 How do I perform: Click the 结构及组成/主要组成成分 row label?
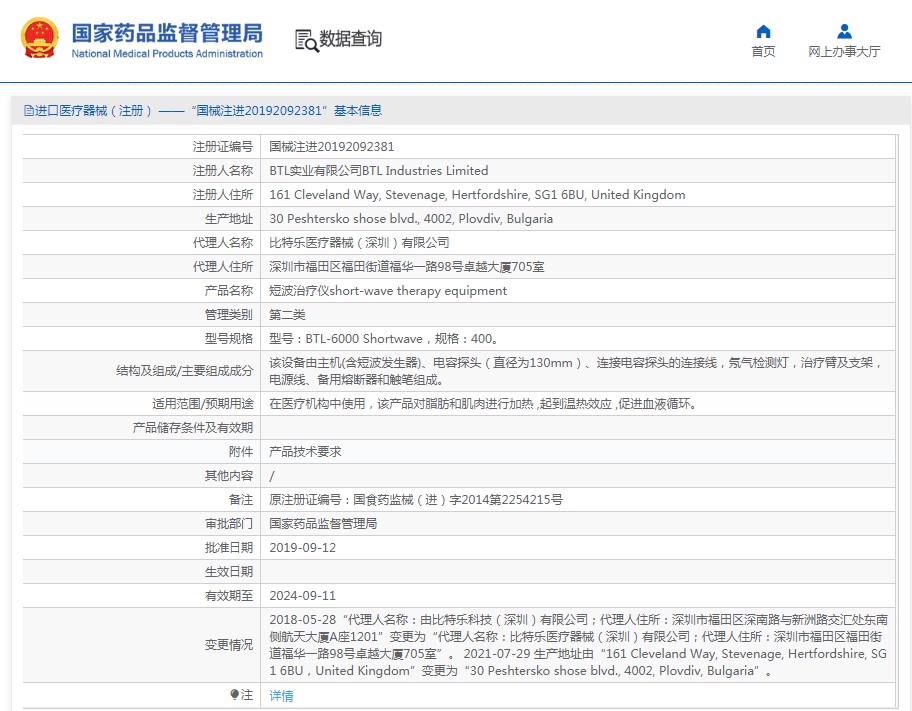click(x=184, y=371)
